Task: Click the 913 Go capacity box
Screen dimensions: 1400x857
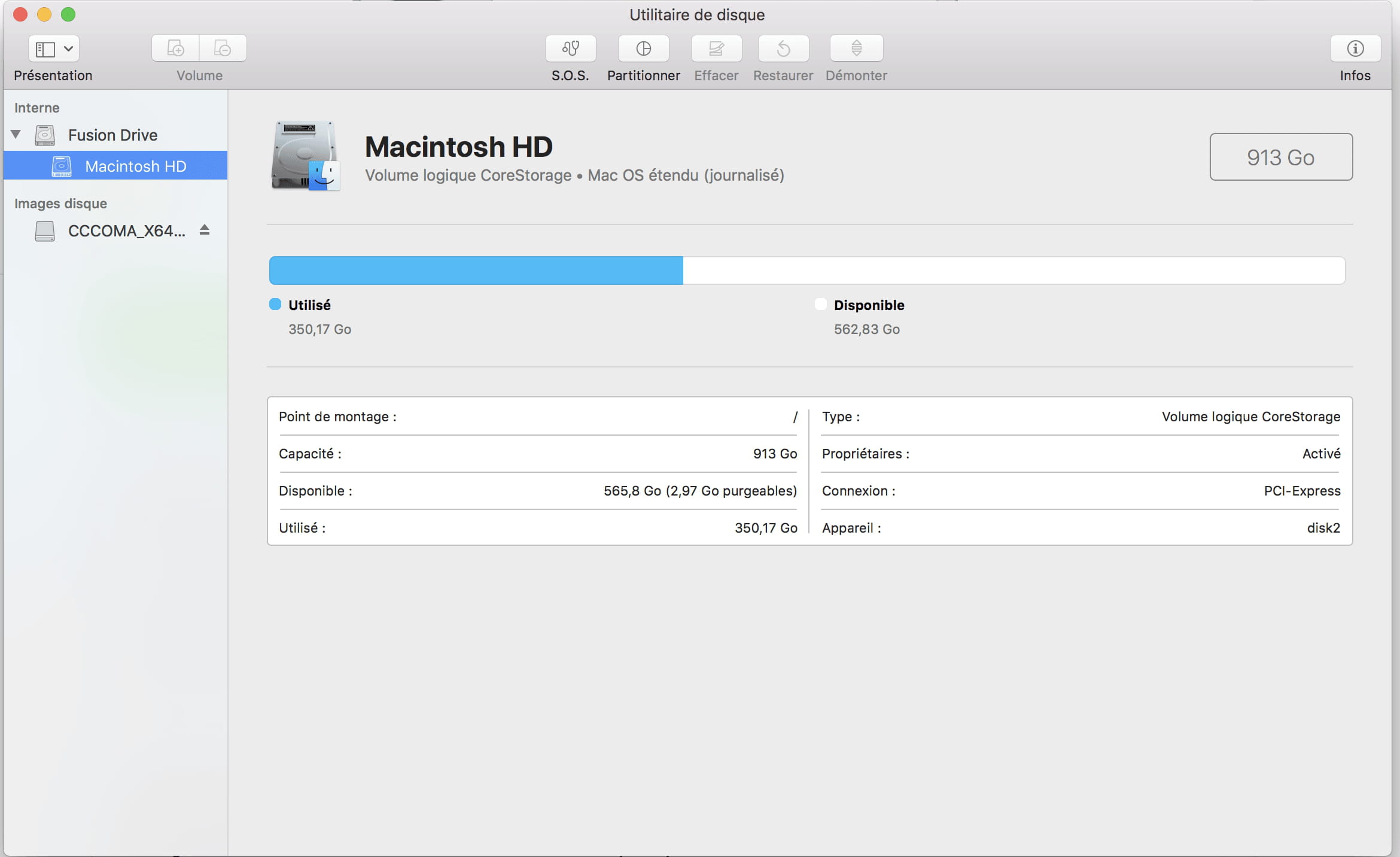Action: [1281, 157]
